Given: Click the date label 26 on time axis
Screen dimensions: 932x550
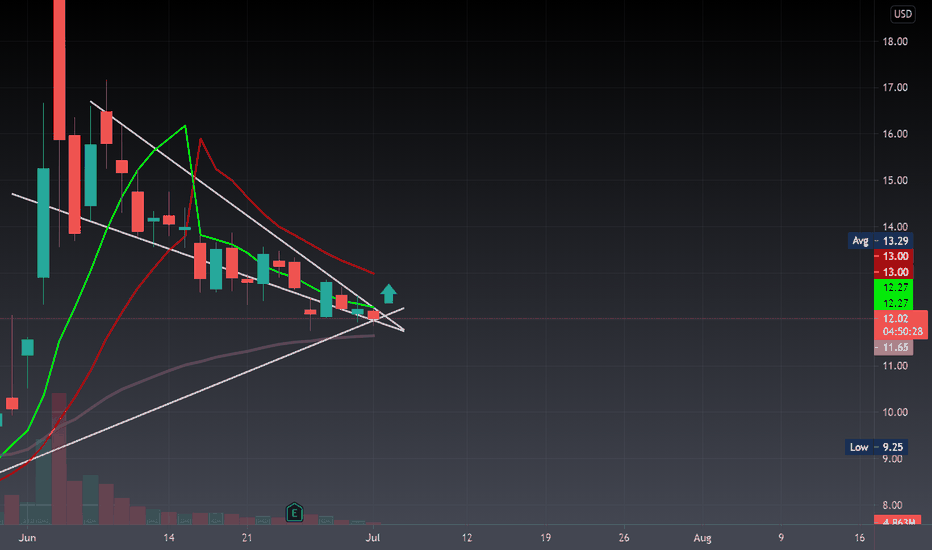Looking at the screenshot, I should click(624, 538).
